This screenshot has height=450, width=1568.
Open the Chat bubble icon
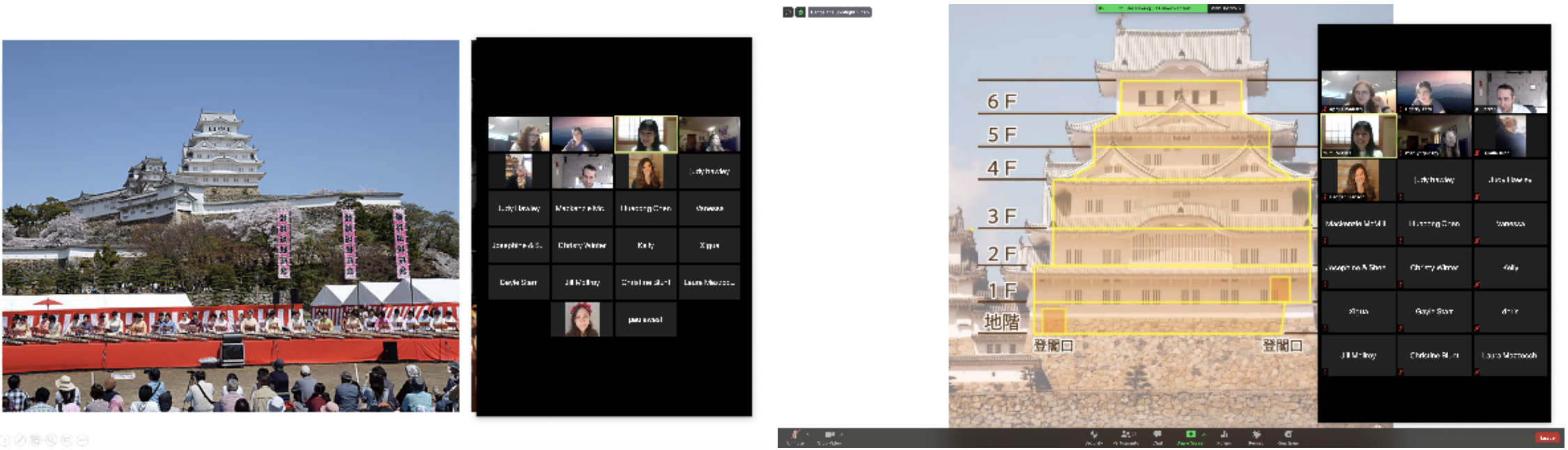1158,435
